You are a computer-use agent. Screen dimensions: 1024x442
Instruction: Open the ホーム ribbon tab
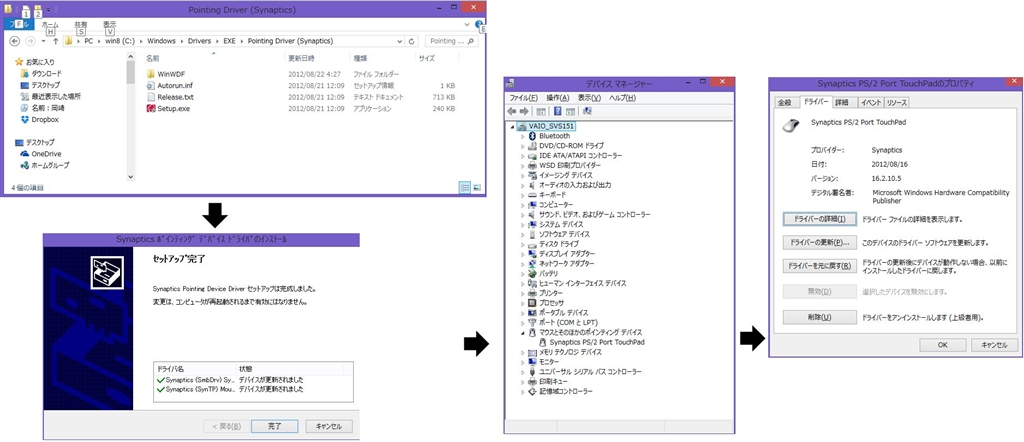[x=50, y=25]
